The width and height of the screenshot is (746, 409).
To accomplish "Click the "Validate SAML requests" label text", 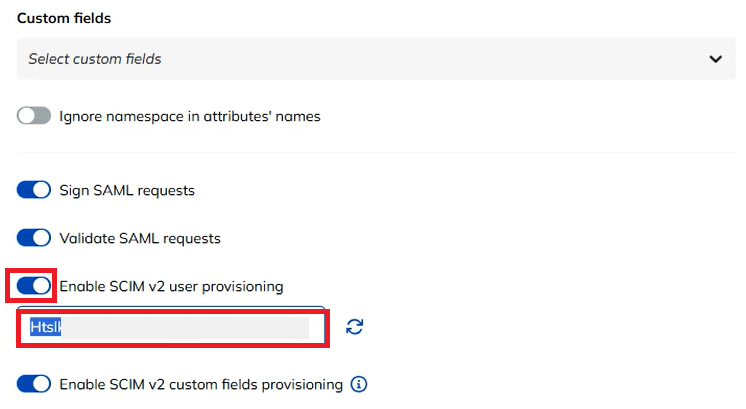I will point(140,238).
